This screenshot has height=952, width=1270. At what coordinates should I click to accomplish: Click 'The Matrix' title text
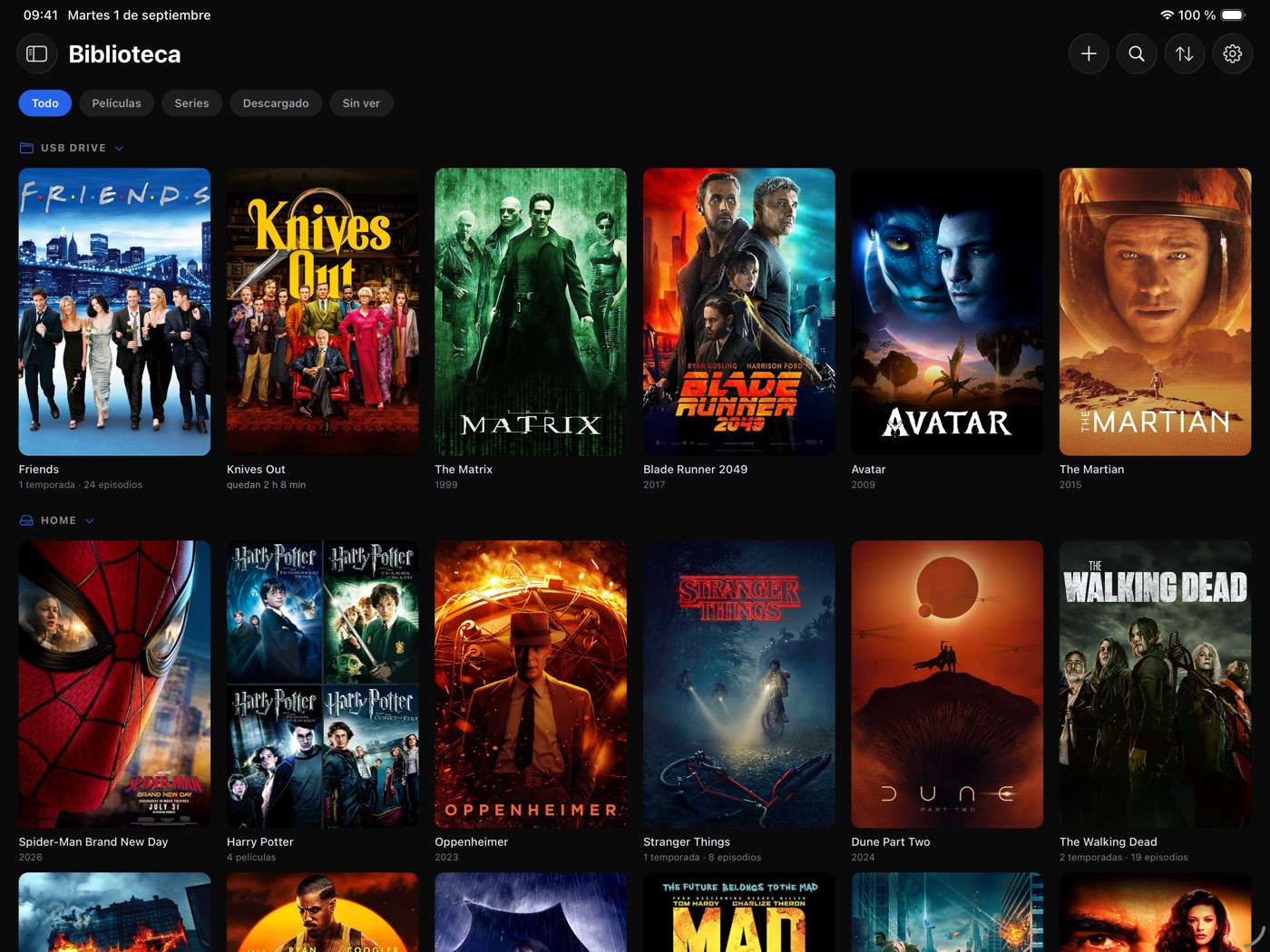[464, 470]
